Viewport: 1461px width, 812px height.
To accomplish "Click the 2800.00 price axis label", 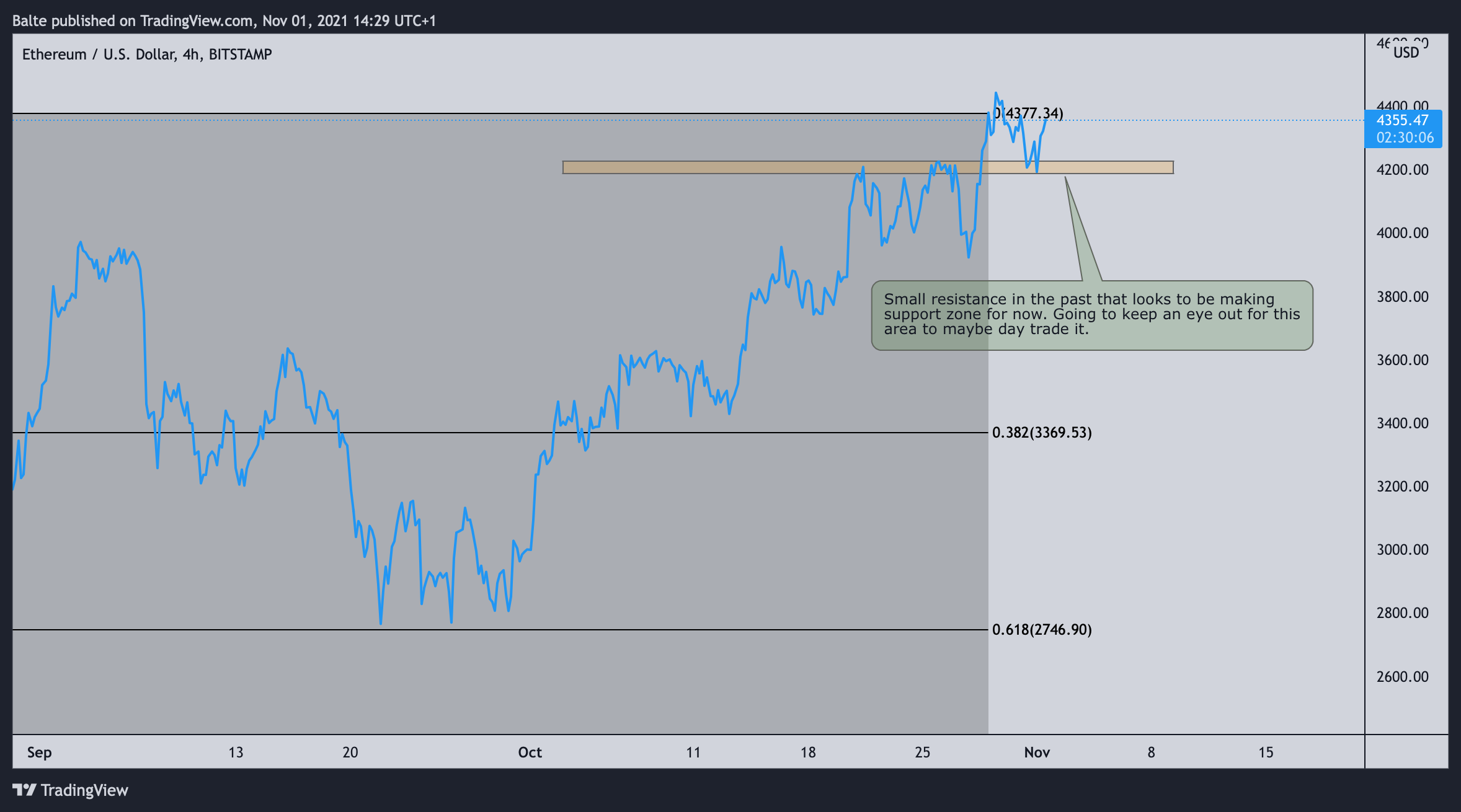I will tap(1402, 613).
